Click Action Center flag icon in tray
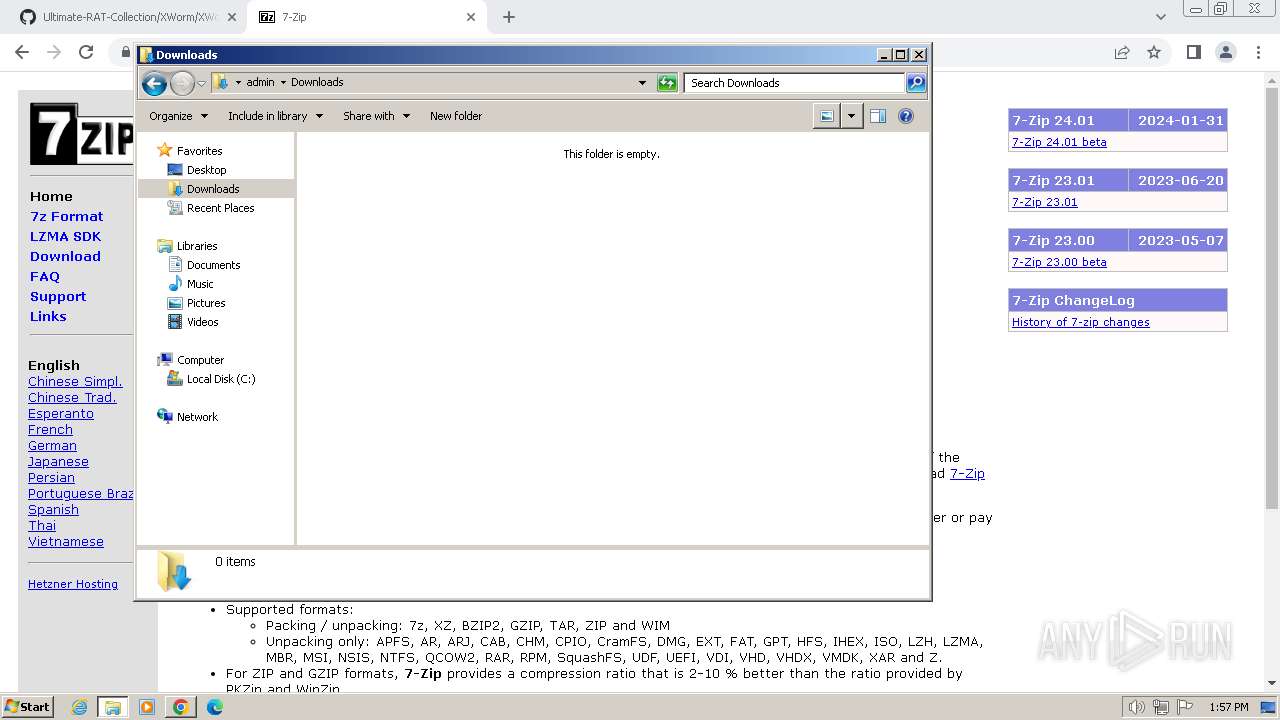This screenshot has width=1280, height=720. (1186, 707)
